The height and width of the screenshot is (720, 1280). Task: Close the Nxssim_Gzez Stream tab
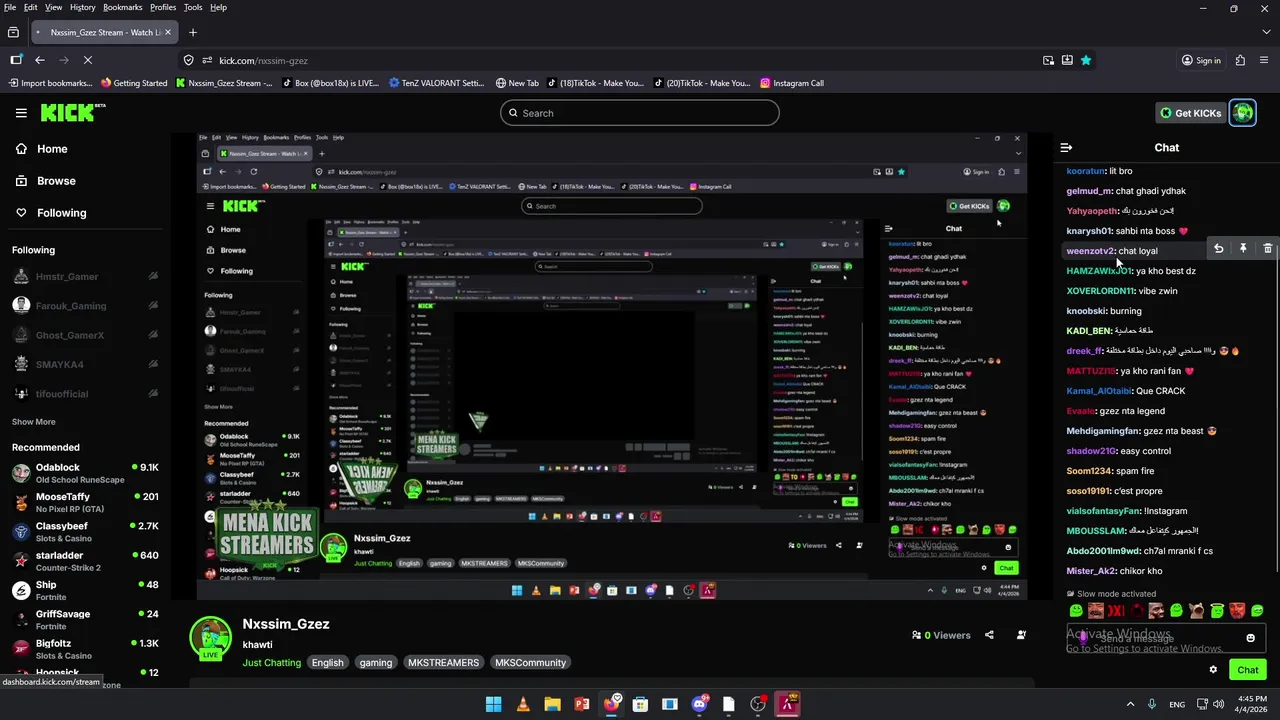(x=168, y=32)
